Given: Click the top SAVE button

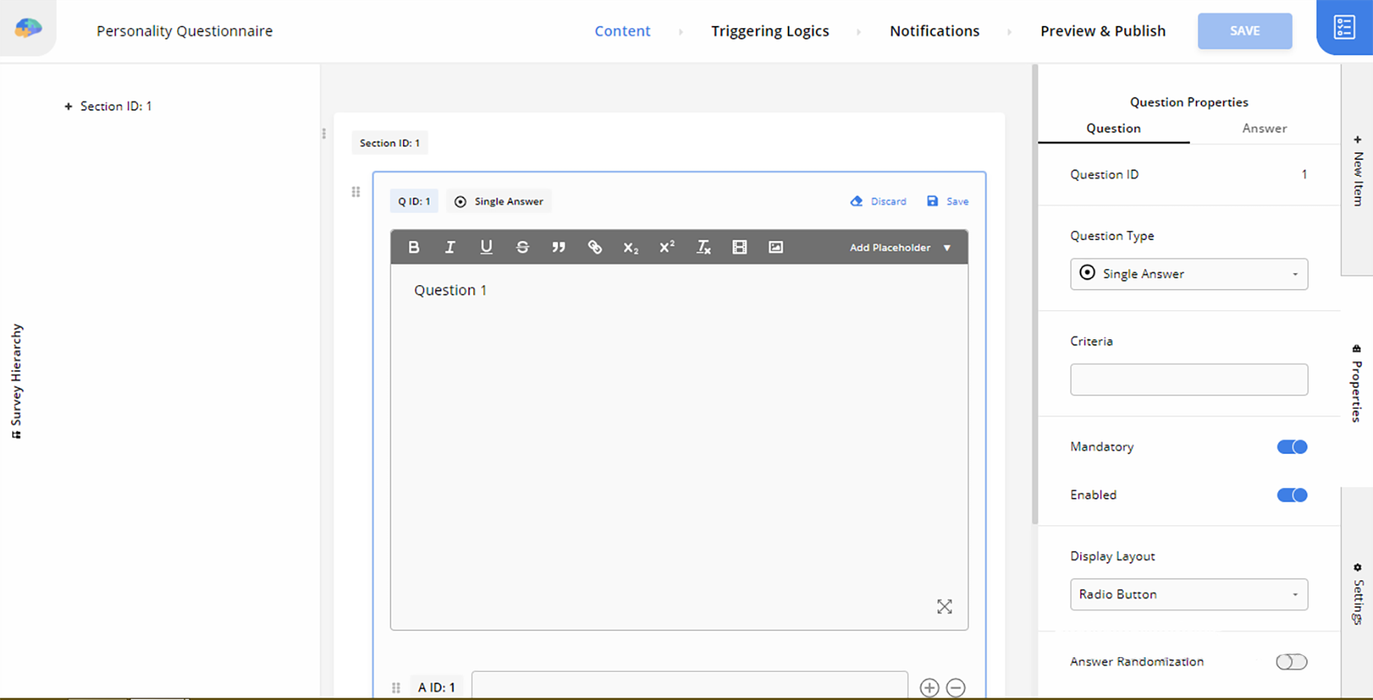Looking at the screenshot, I should click(x=1244, y=31).
